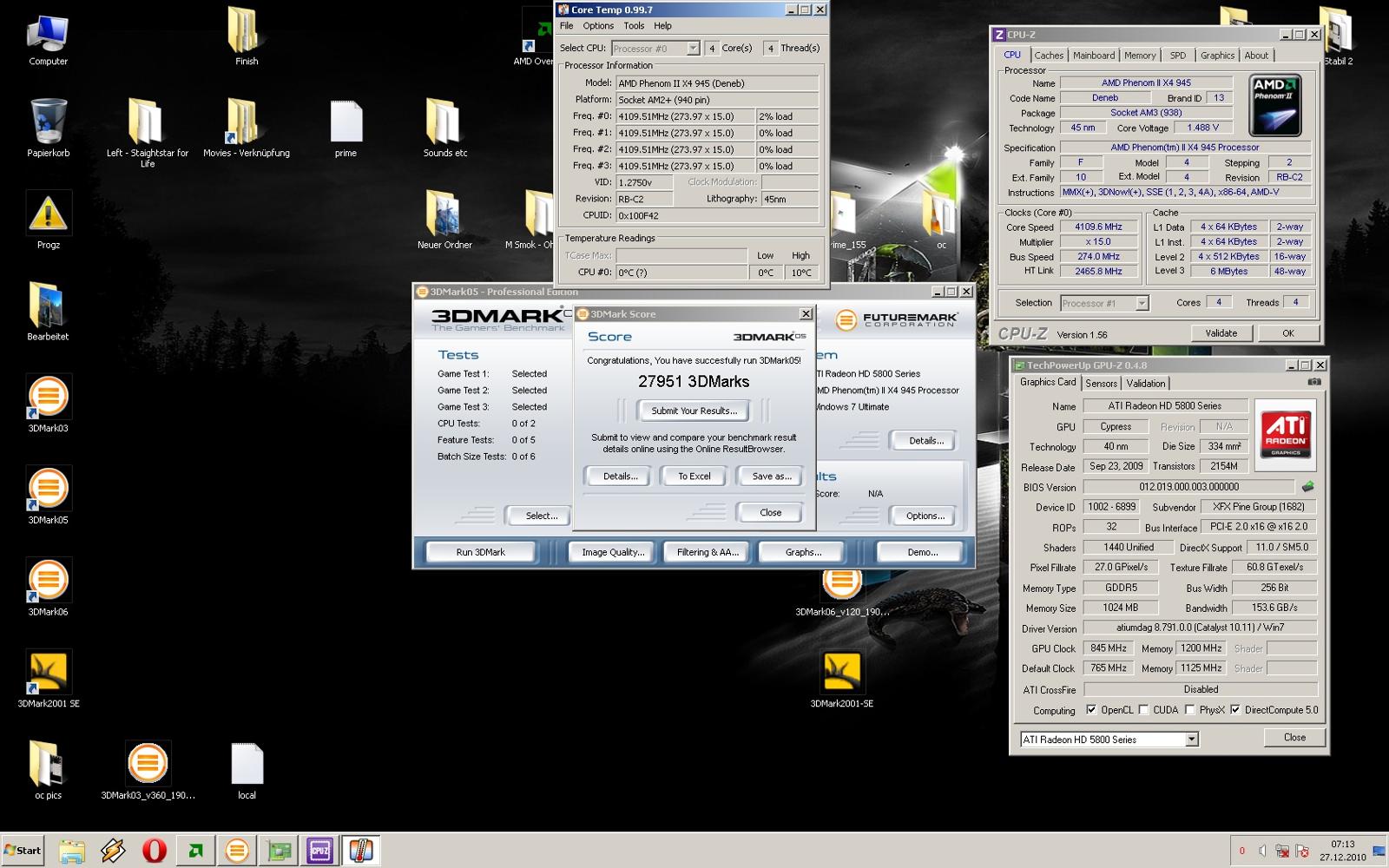Screen dimensions: 1389x868
Task: Launch the 3DMark06 desktop shortcut
Action: tap(48, 587)
